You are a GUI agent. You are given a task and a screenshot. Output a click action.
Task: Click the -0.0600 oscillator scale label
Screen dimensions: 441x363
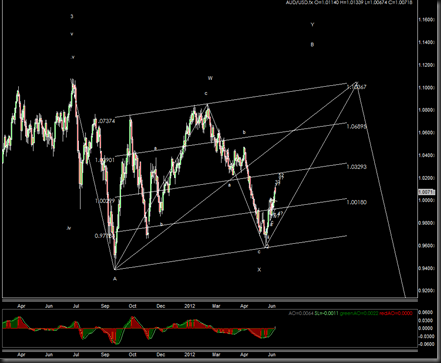tap(426, 344)
